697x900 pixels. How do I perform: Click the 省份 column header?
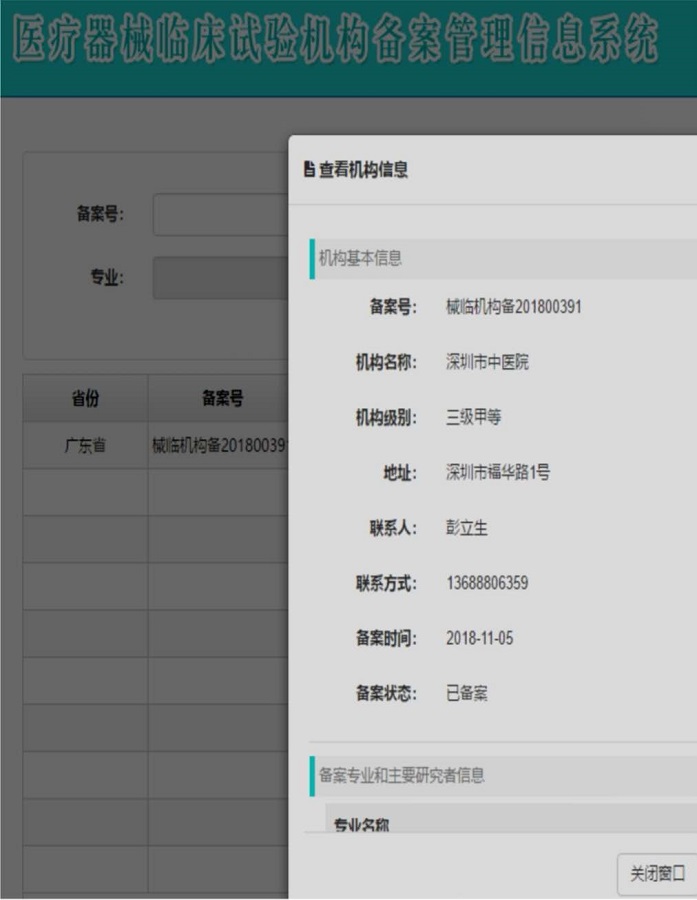(x=86, y=398)
